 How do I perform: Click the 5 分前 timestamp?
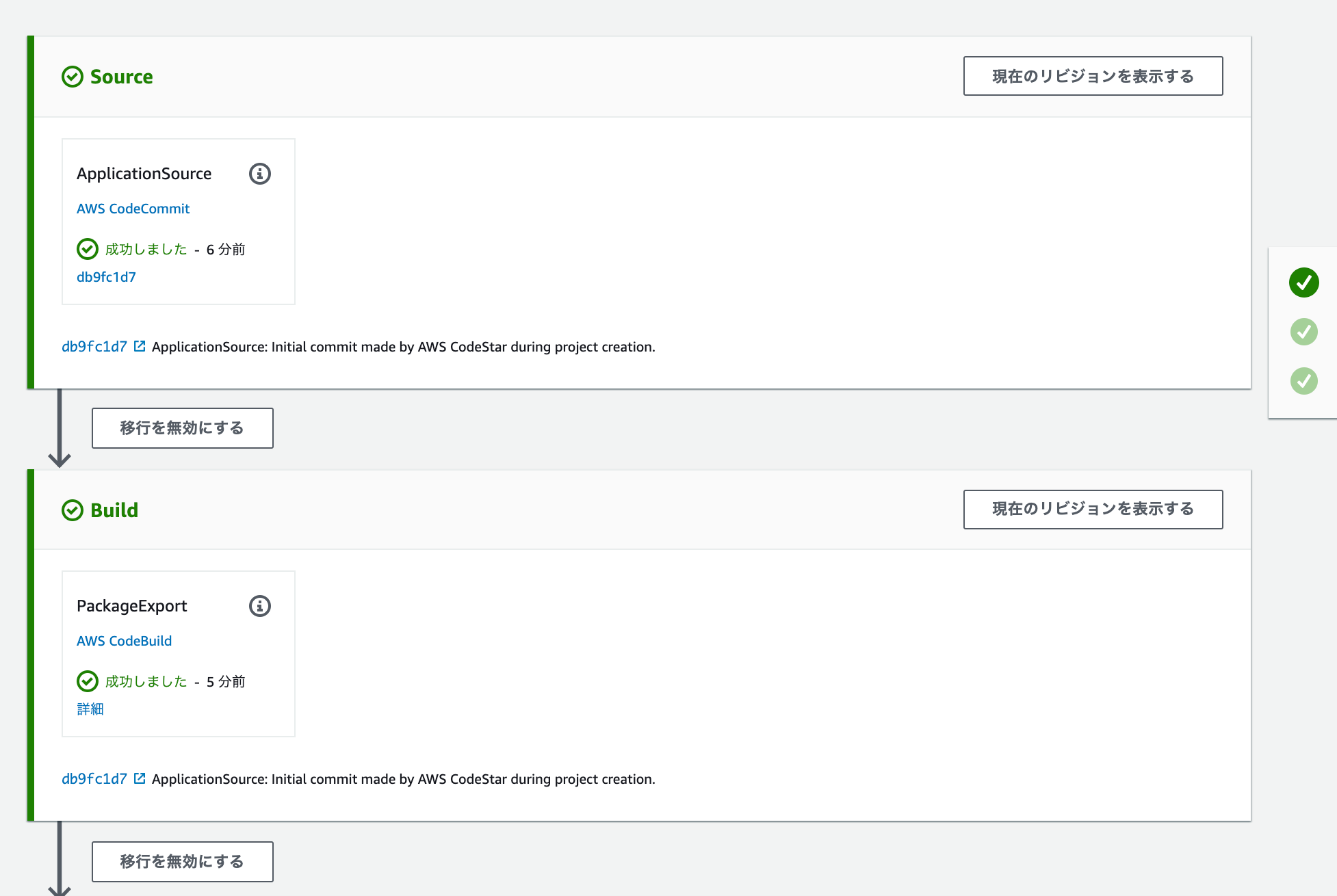coord(226,681)
